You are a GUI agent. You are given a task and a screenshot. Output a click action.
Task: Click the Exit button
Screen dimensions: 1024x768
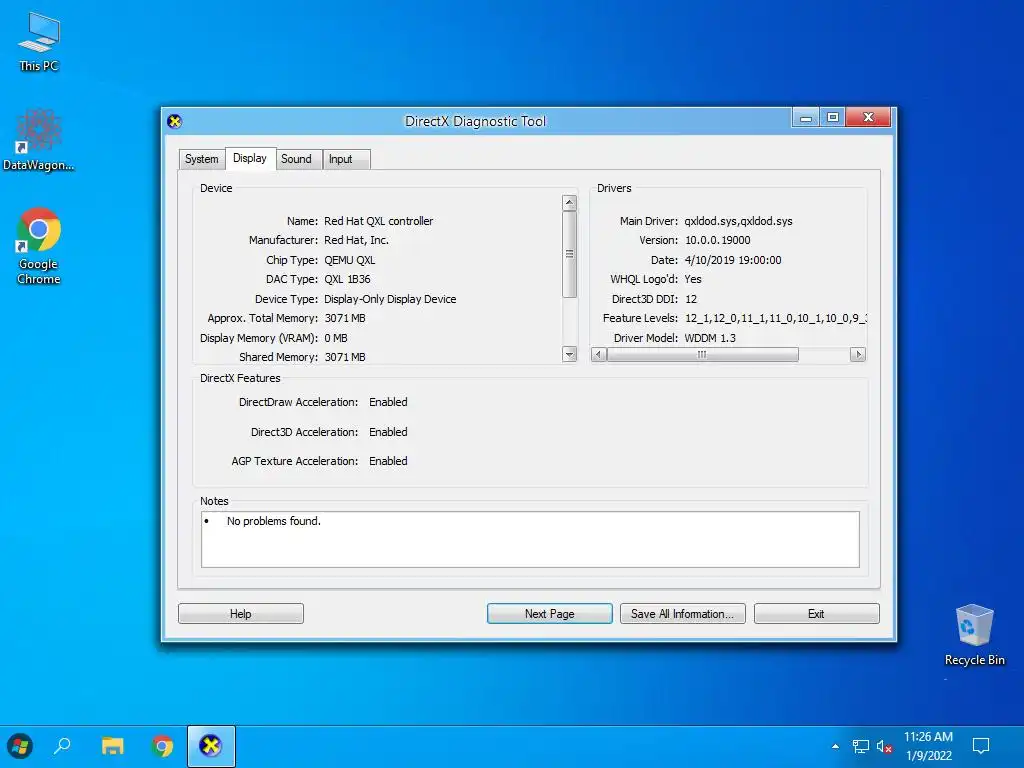(x=816, y=614)
